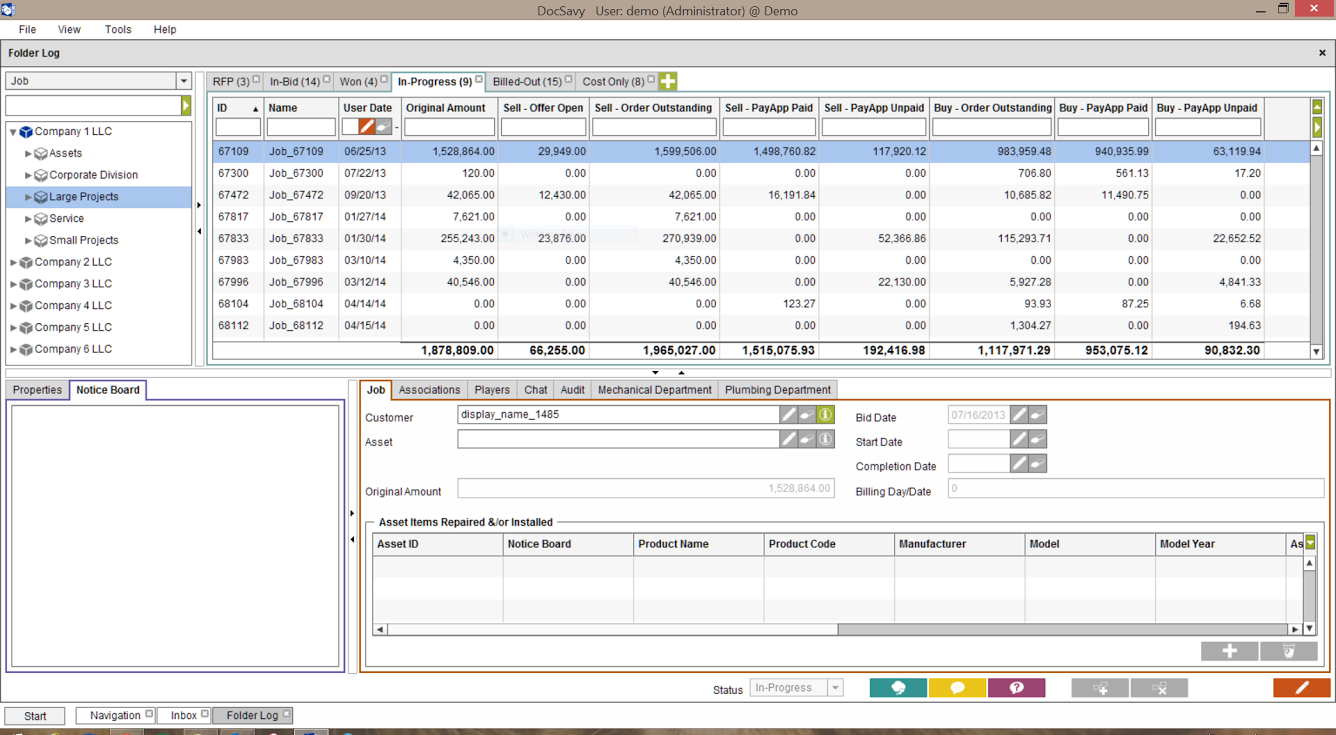Click the yellow comment bubble button
Screen dimensions: 1336x735
pos(957,688)
